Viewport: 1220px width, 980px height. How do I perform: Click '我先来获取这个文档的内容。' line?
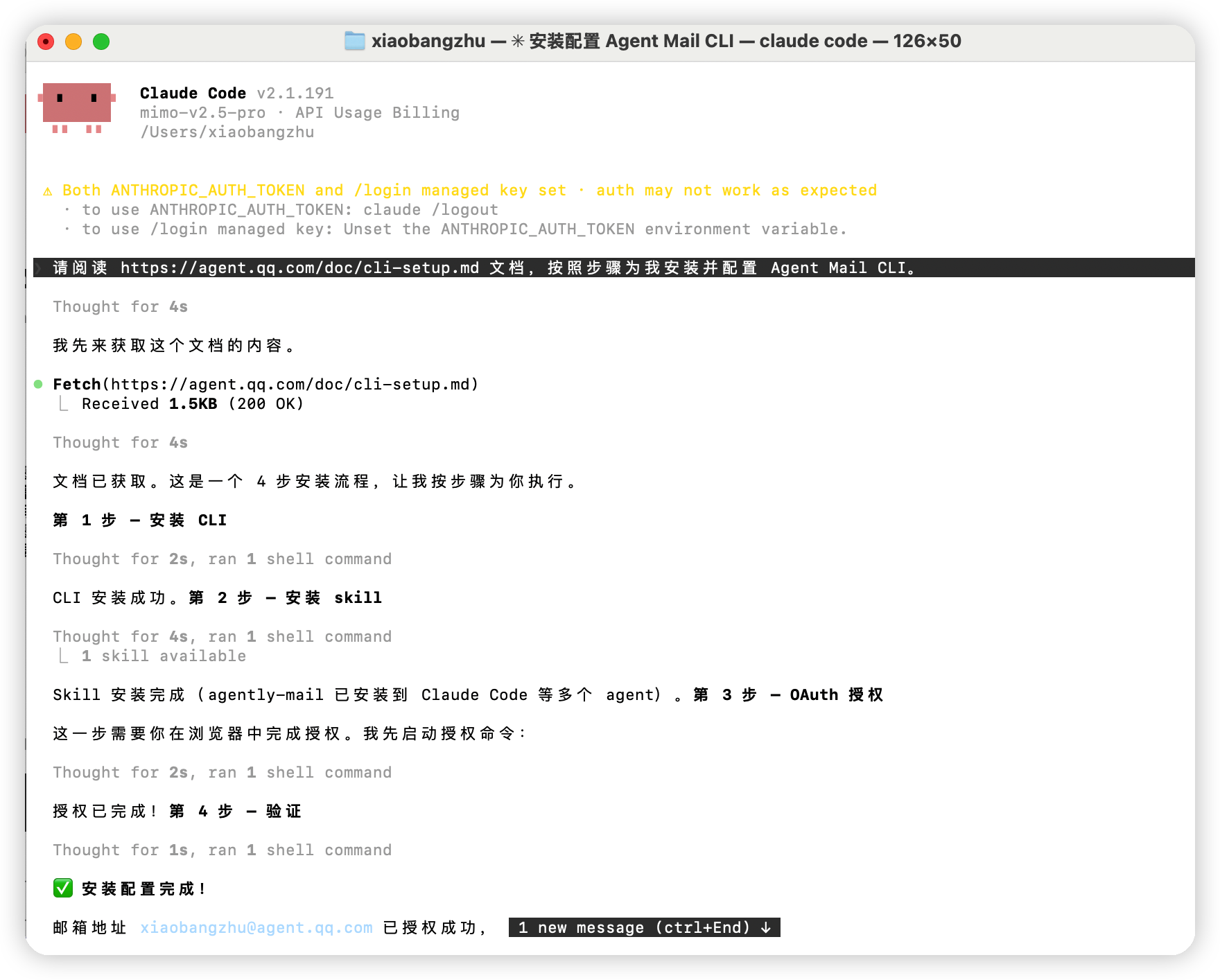click(174, 345)
